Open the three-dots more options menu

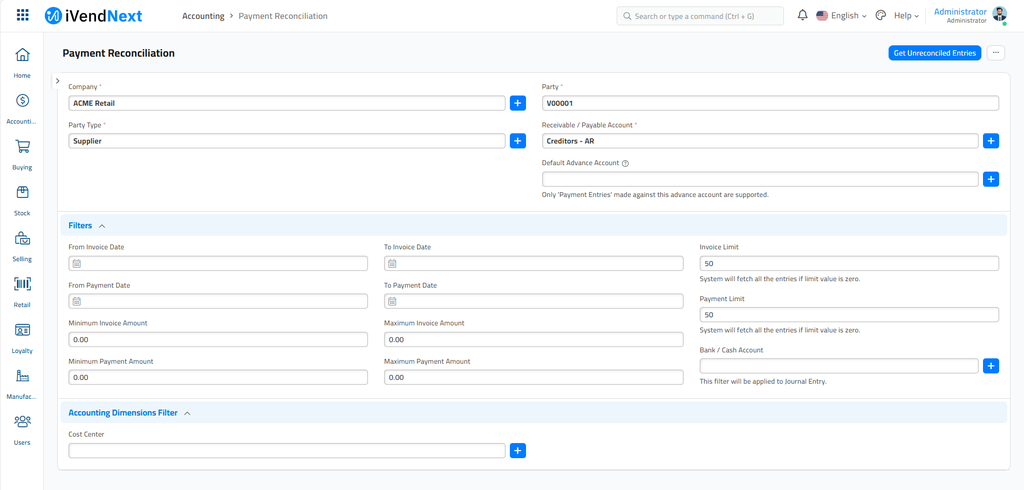tap(996, 53)
